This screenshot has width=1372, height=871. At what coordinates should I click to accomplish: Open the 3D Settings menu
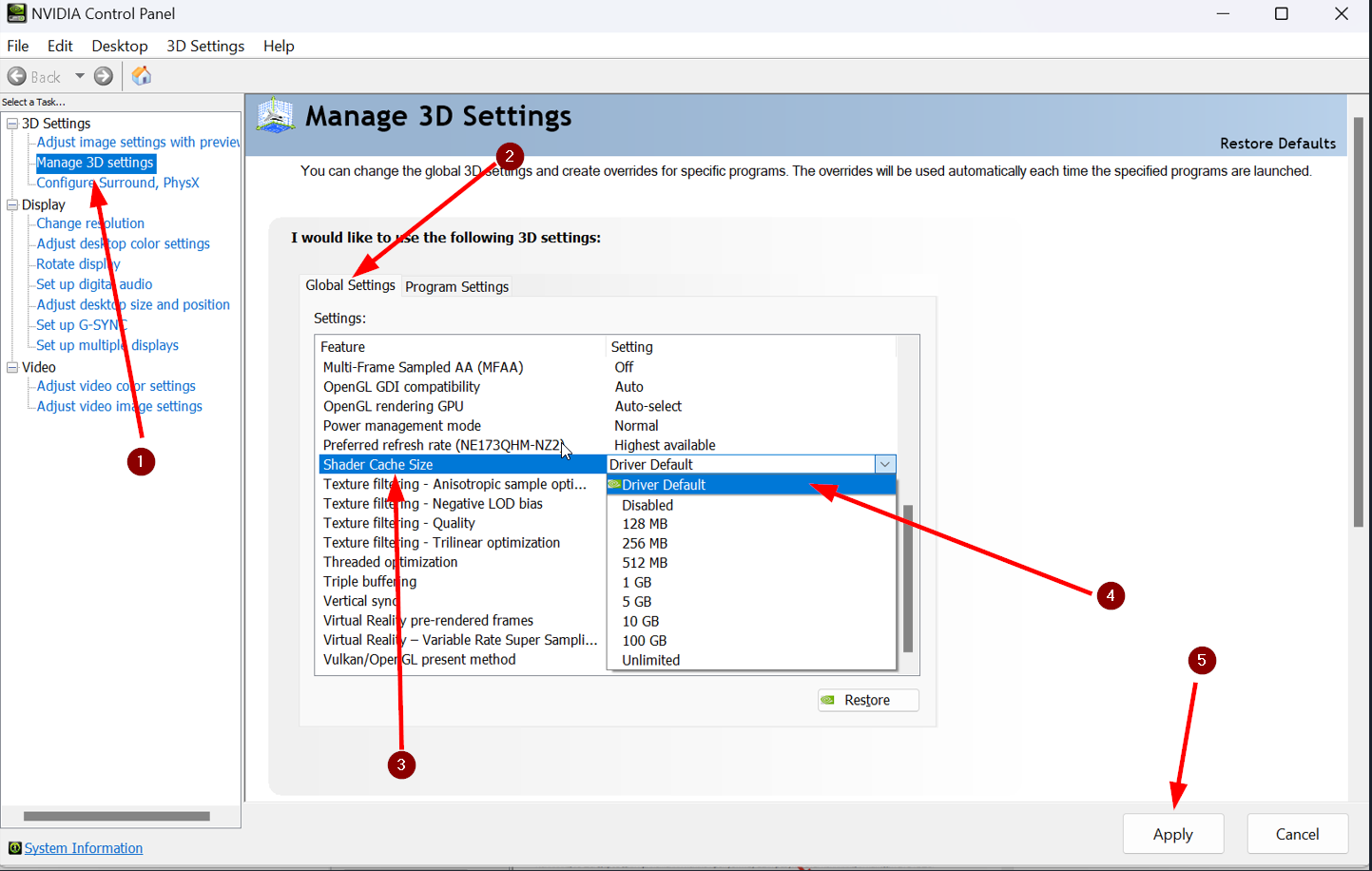point(204,46)
